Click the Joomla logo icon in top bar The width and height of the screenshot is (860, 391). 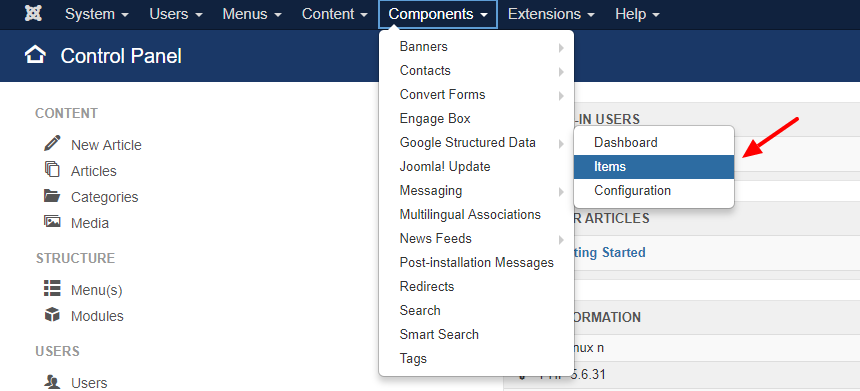33,14
